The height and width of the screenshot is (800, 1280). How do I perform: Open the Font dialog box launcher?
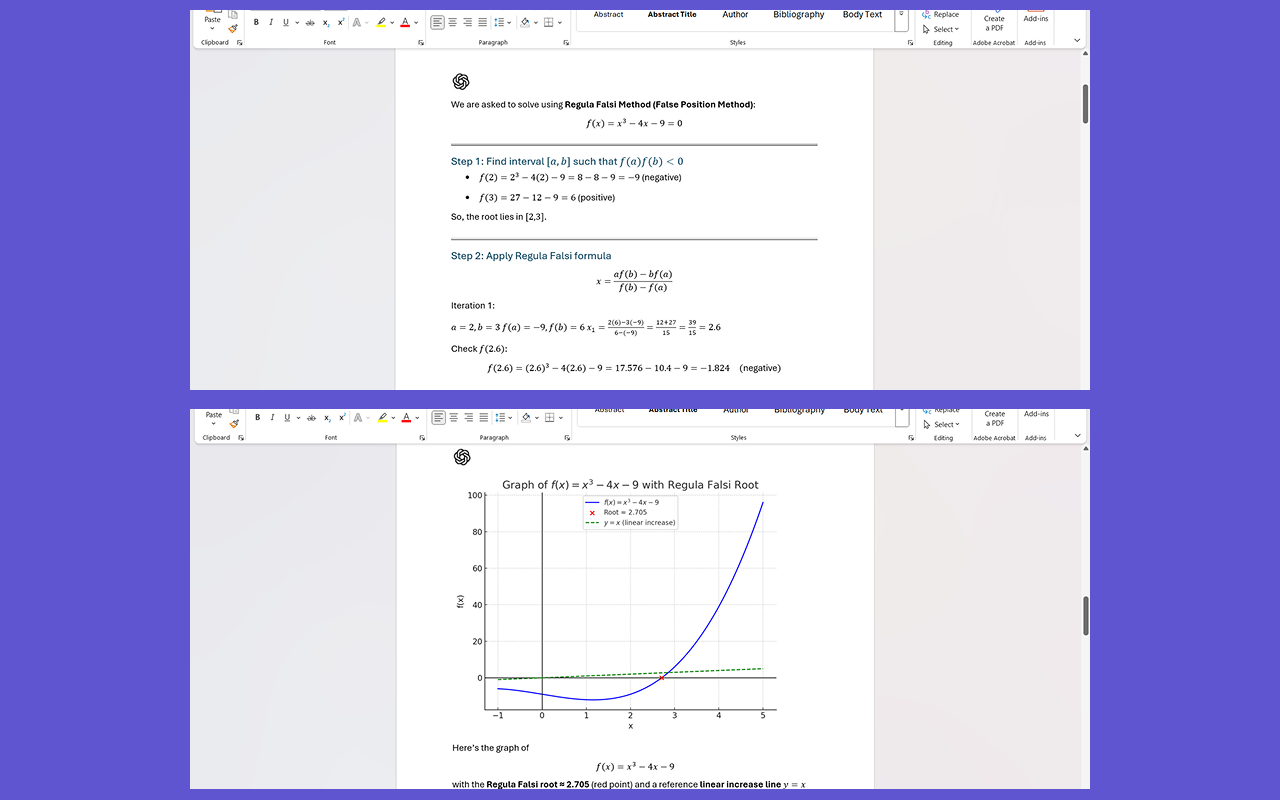coord(421,42)
